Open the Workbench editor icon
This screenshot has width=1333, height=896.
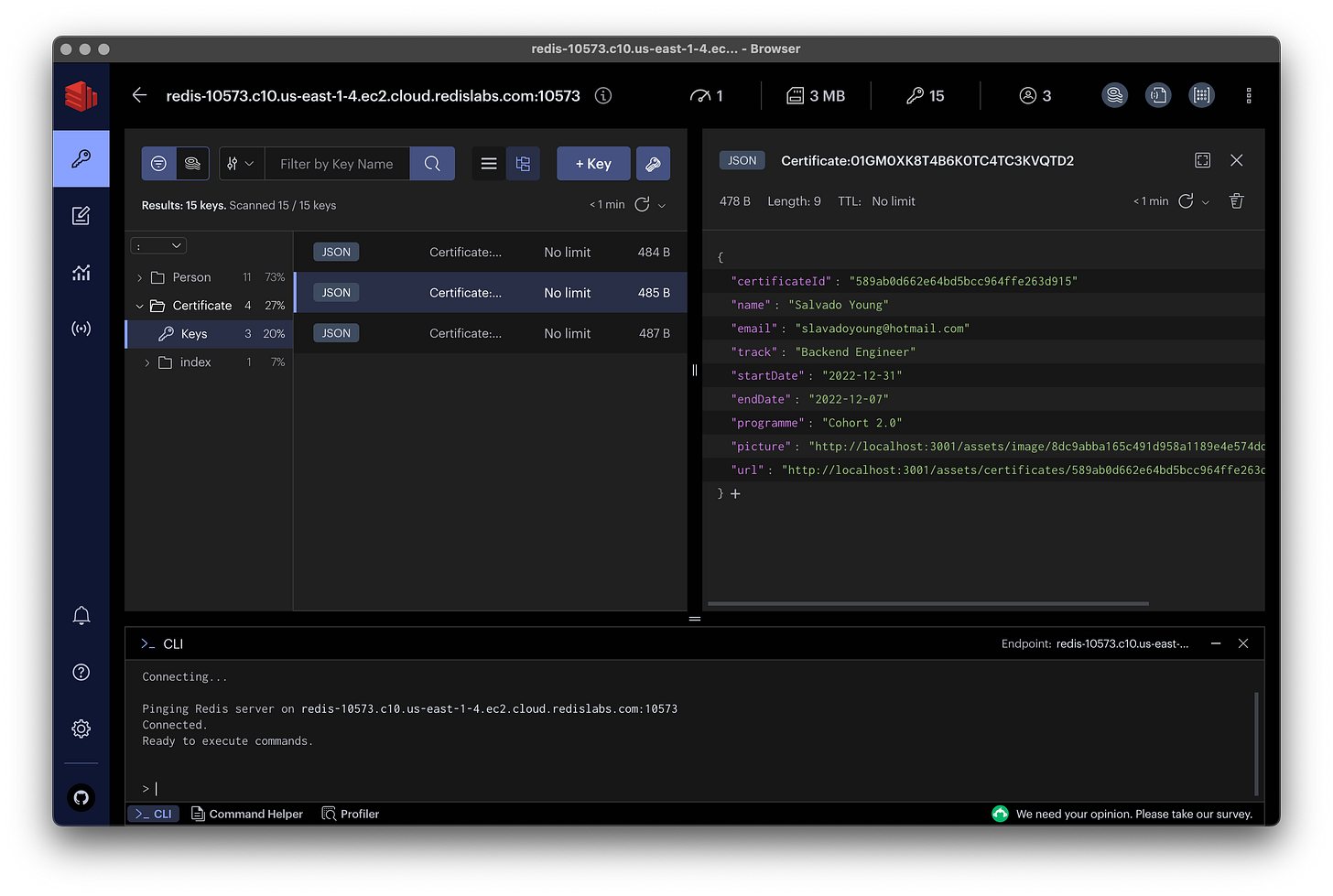click(x=81, y=216)
